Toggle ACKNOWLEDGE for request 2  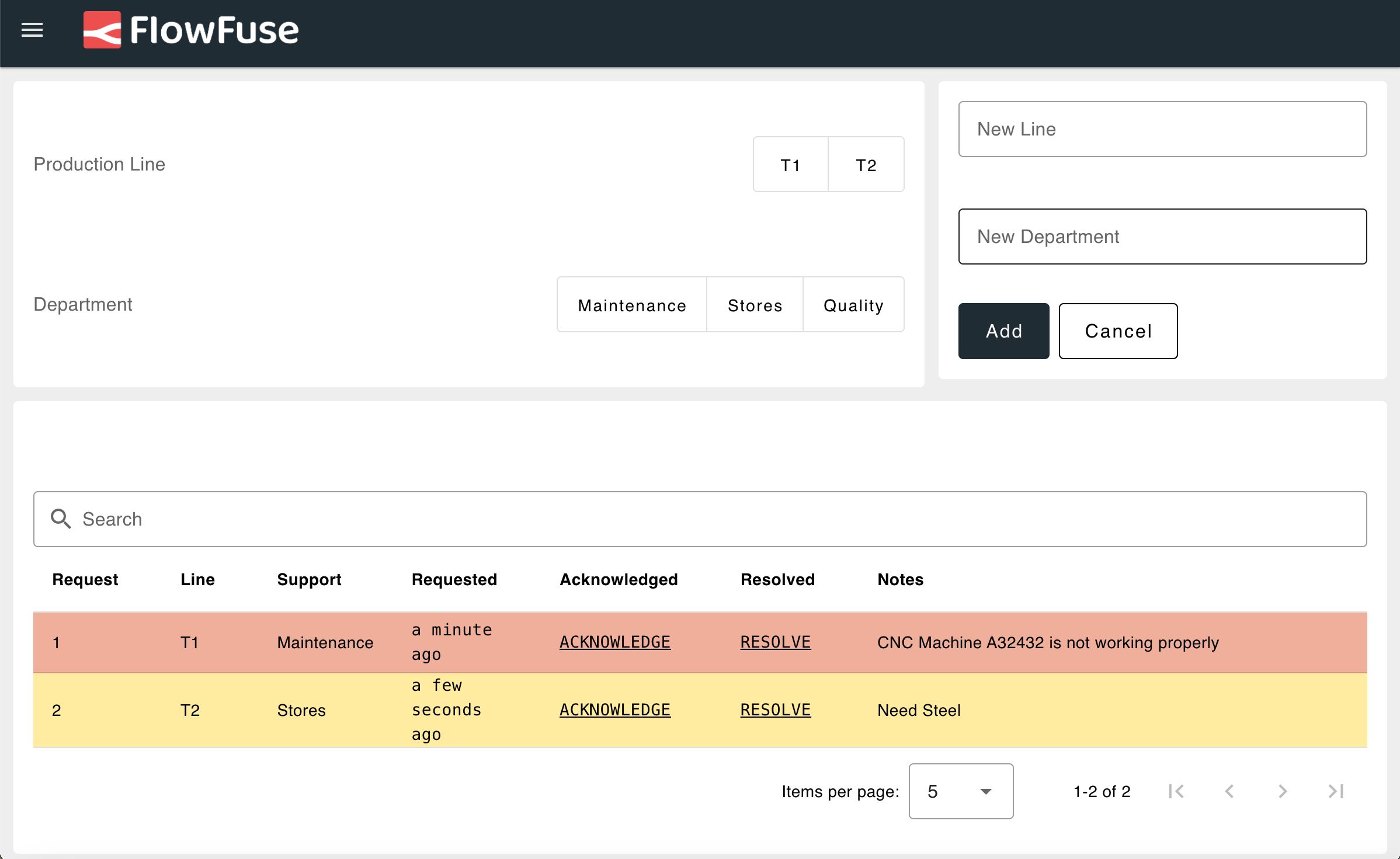(614, 710)
